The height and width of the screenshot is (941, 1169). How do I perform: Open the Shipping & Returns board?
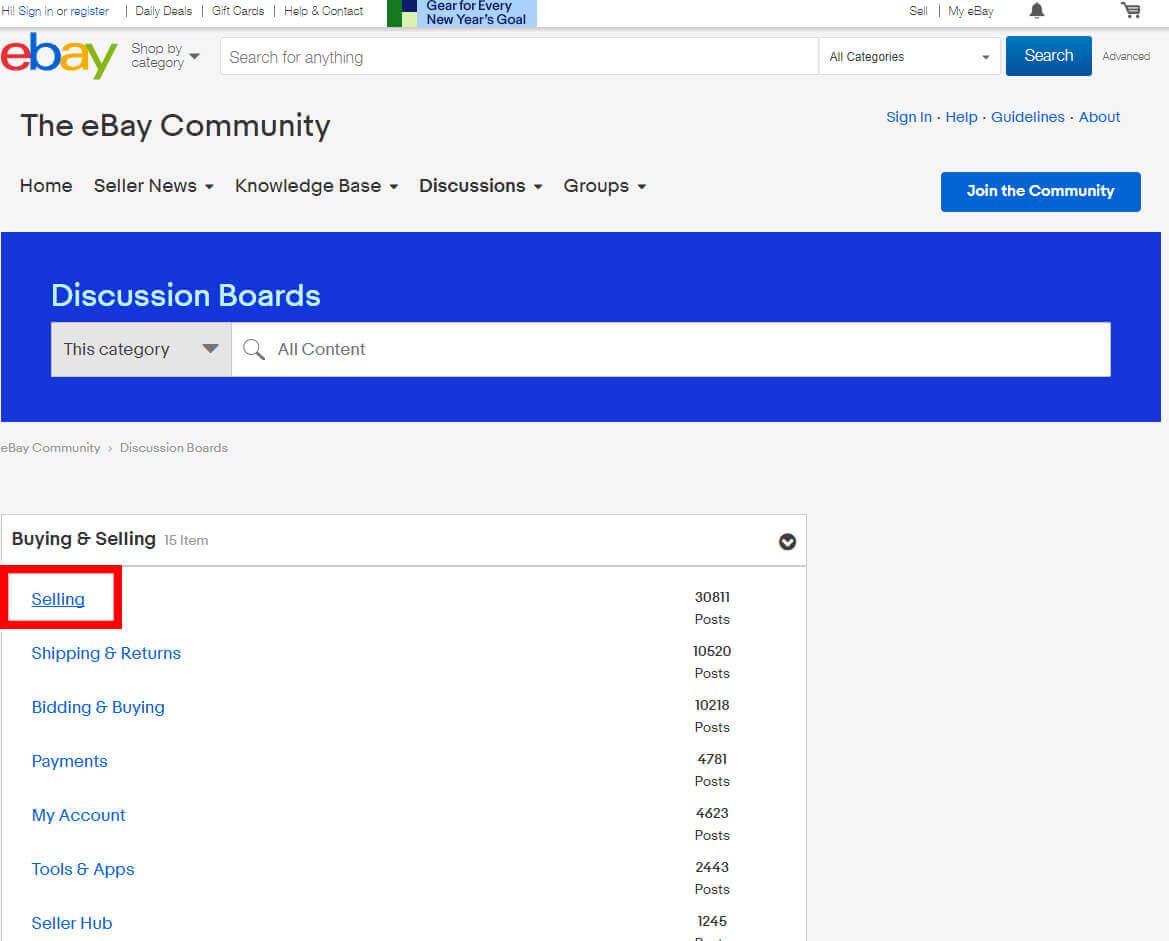(106, 653)
